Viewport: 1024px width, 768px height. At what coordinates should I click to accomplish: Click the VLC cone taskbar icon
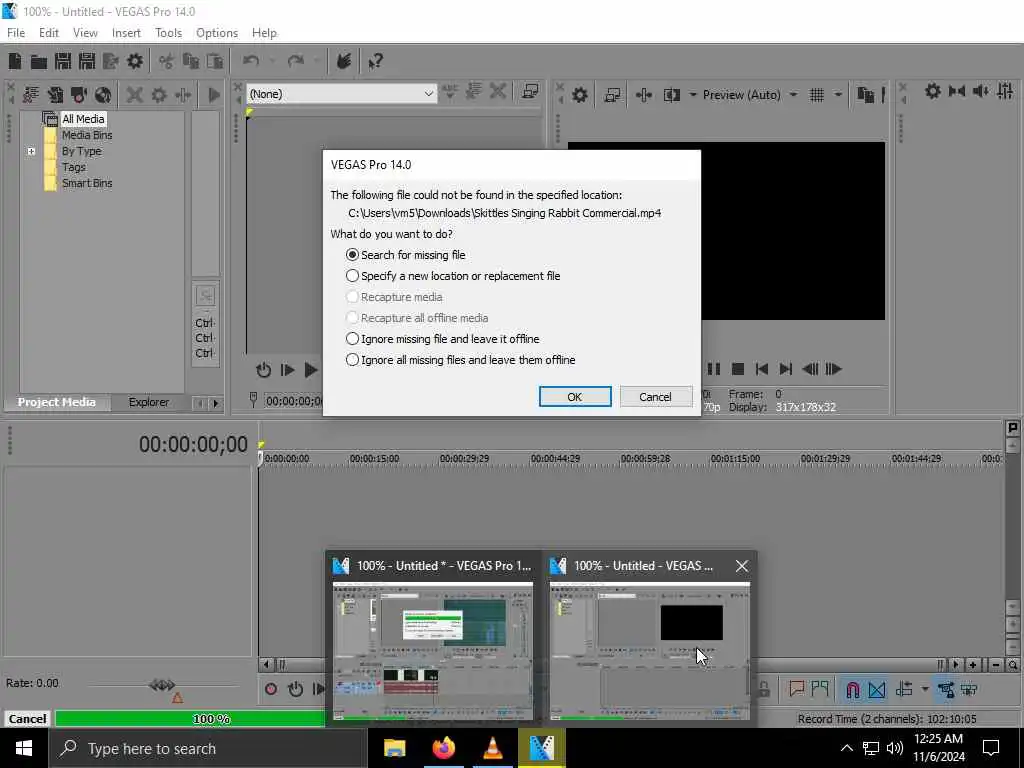(x=492, y=748)
